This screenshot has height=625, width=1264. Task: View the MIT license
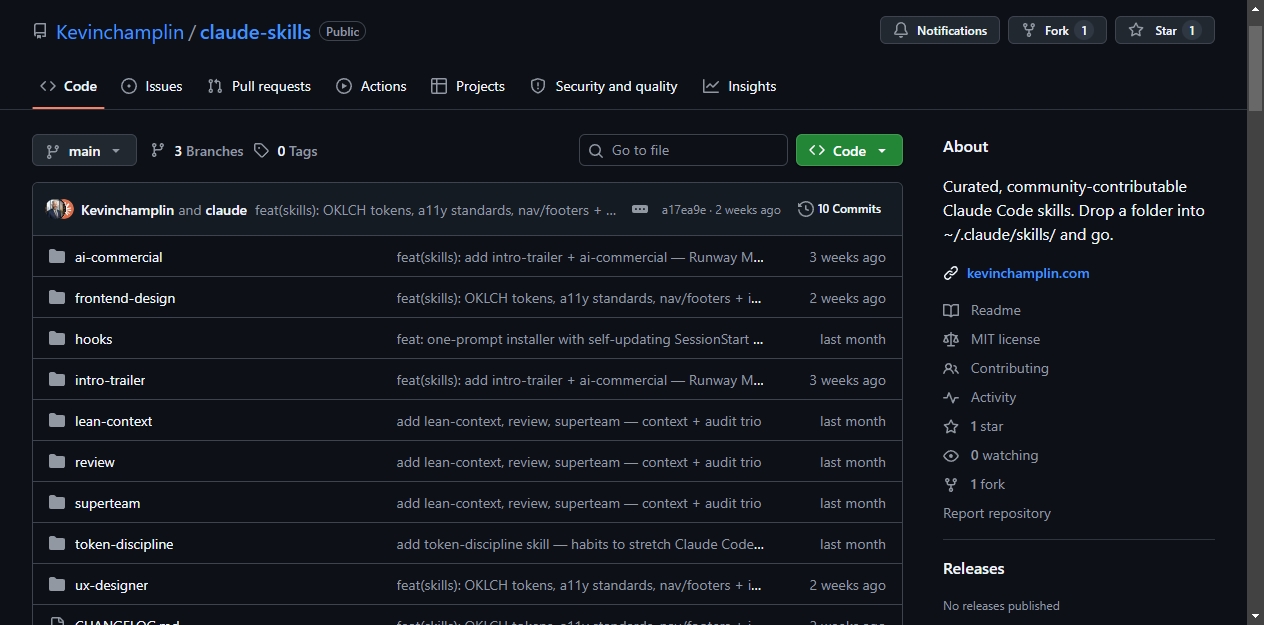(x=1005, y=339)
